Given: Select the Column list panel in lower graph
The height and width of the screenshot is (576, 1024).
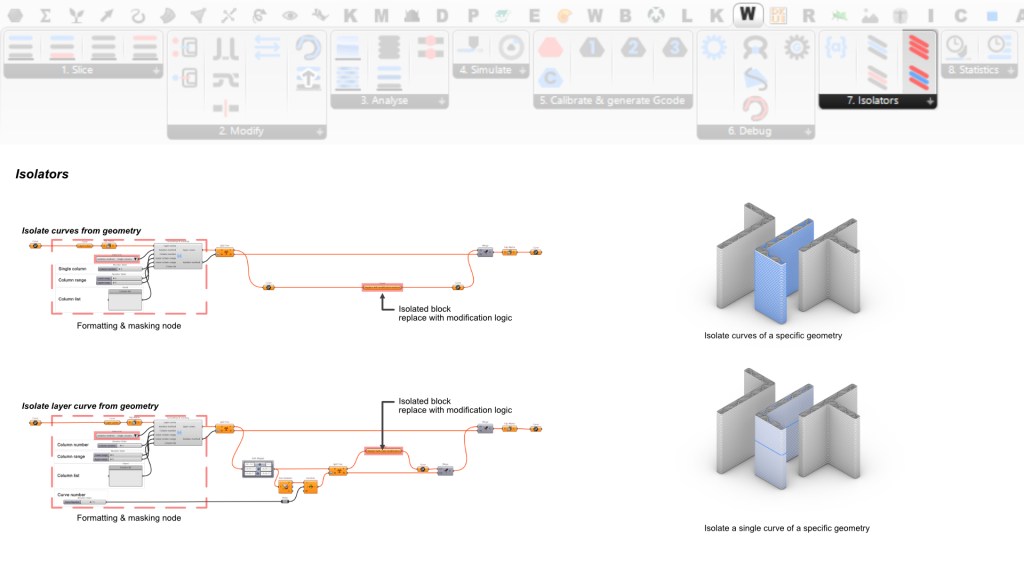Looking at the screenshot, I should coord(125,476).
